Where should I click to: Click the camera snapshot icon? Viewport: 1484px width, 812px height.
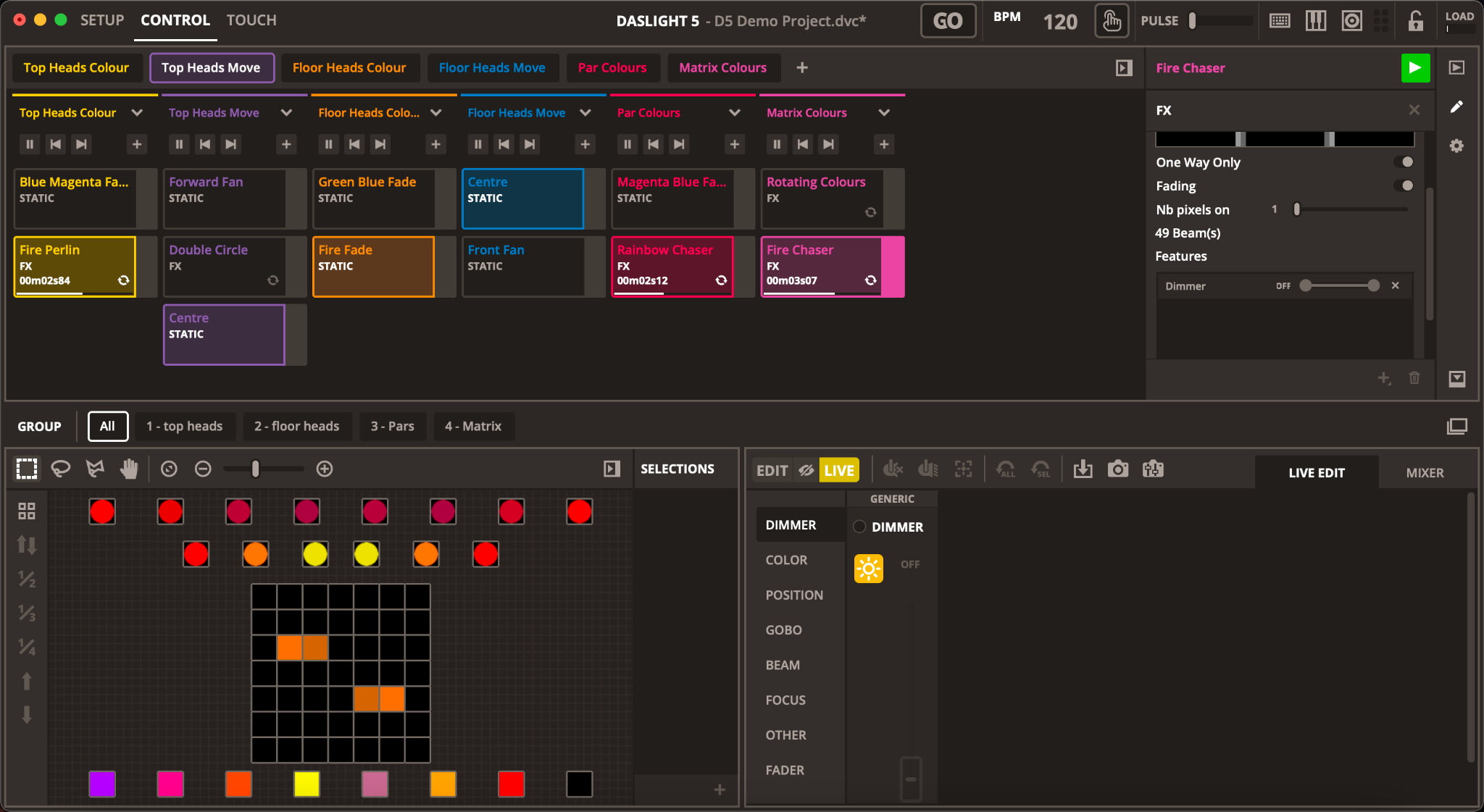1117,469
